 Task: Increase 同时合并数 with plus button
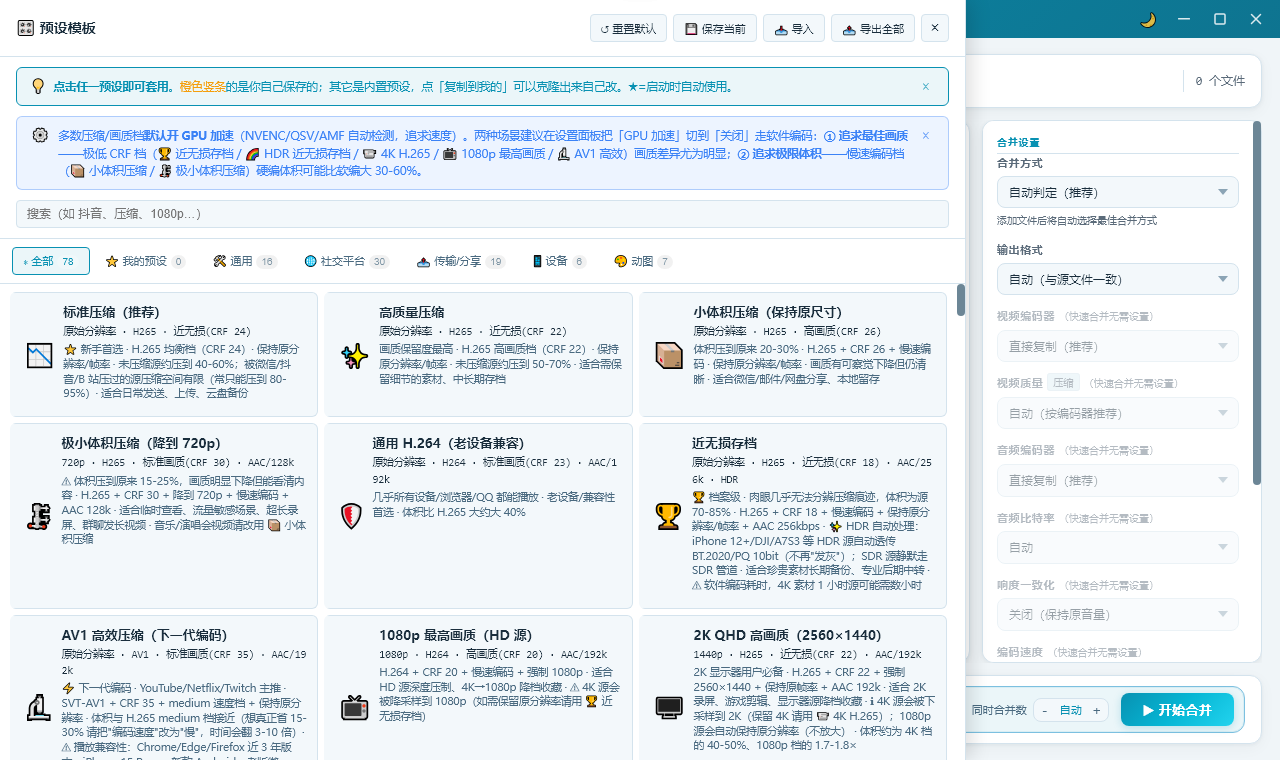pyautogui.click(x=1097, y=710)
